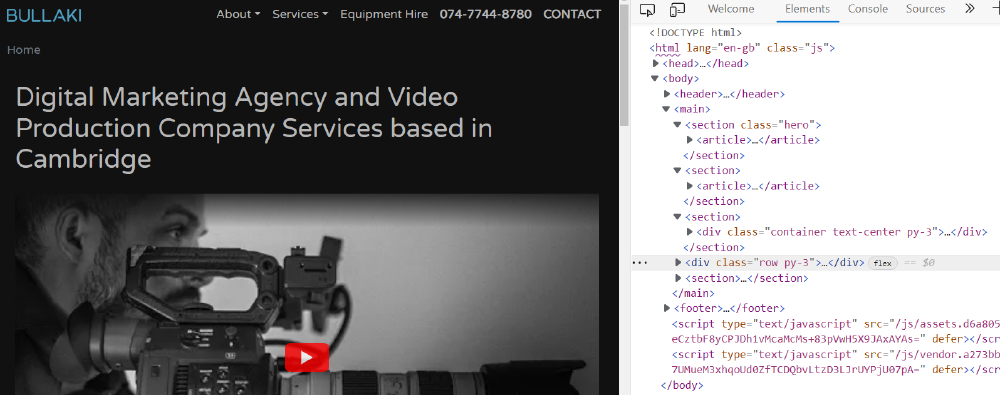Expand the footer element

tap(667, 308)
